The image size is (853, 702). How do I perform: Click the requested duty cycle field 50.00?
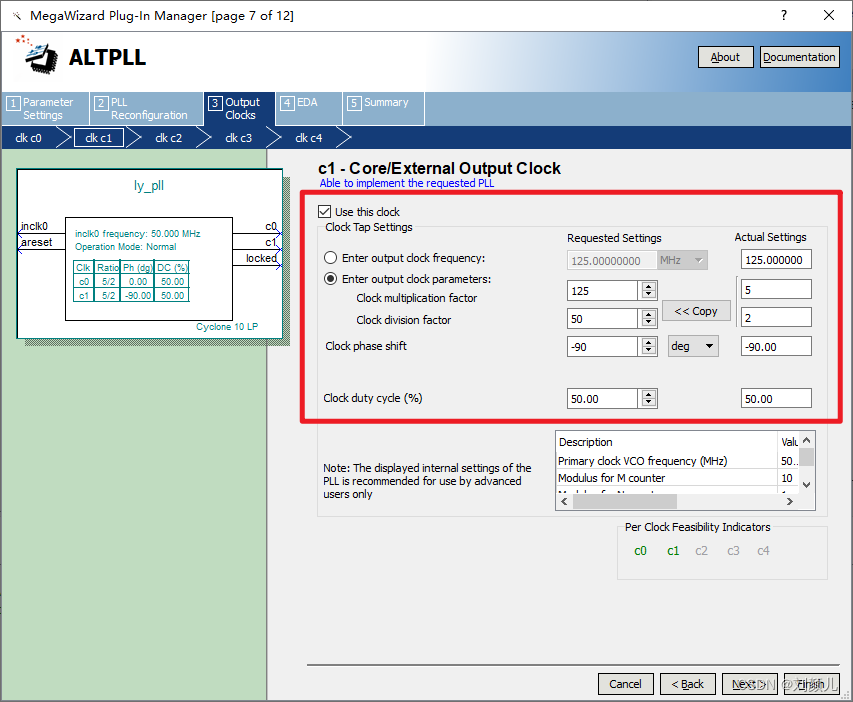[x=602, y=398]
